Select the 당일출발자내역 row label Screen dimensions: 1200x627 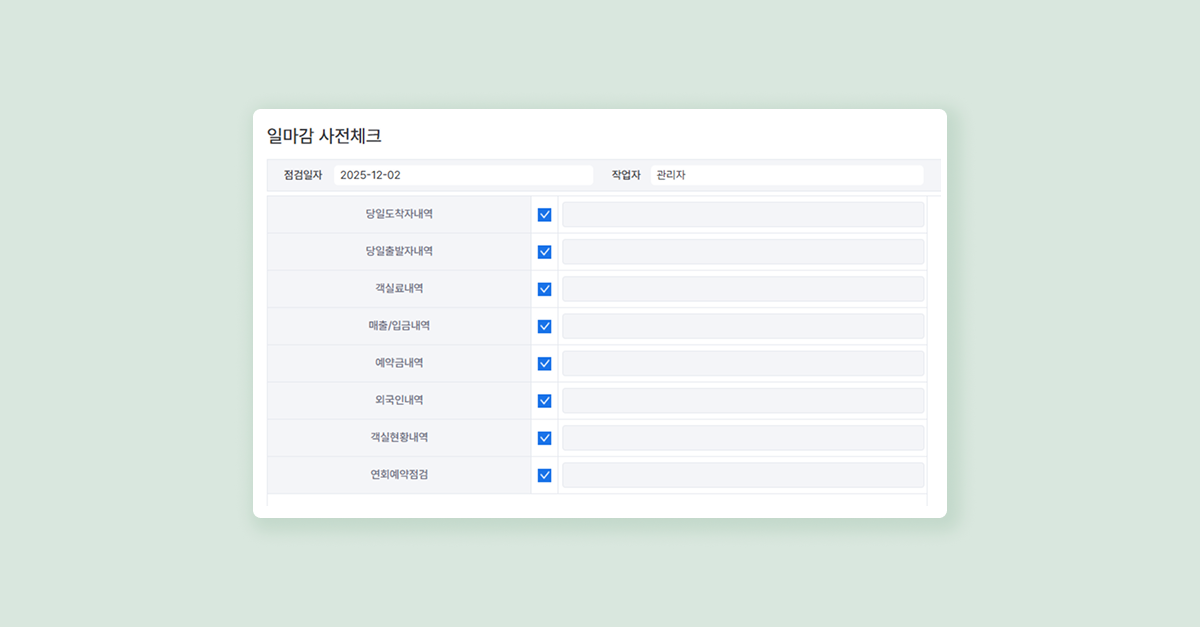point(399,251)
